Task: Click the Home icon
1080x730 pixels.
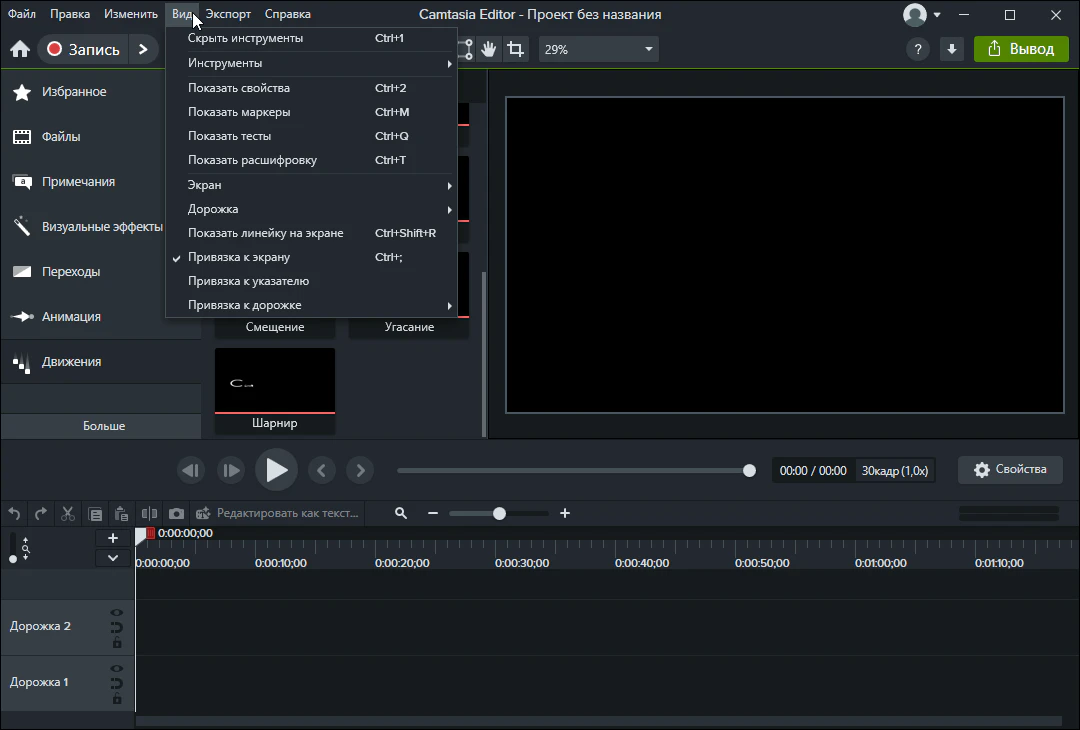Action: point(19,49)
